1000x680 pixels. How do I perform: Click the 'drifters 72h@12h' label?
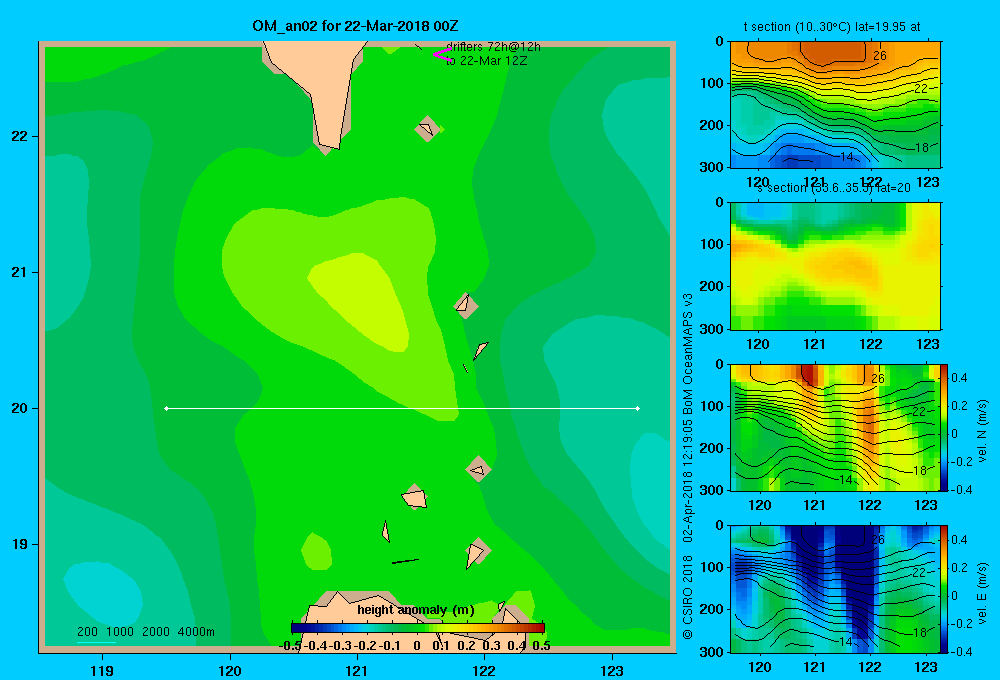[x=493, y=47]
